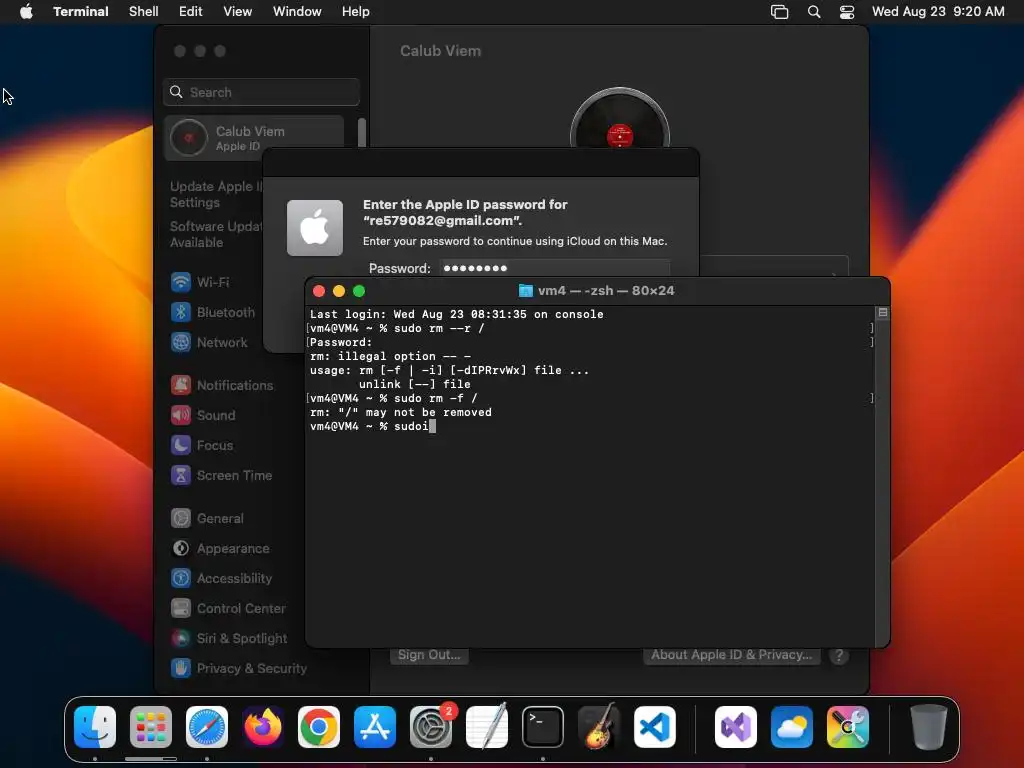Launch GarageBand from the dock

click(x=599, y=727)
